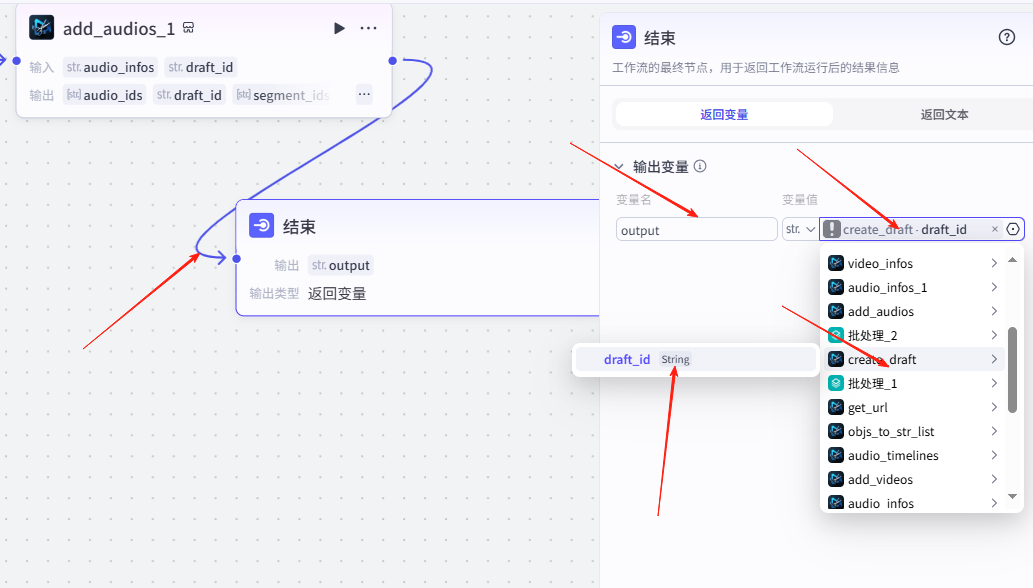The image size is (1033, 588).
Task: Select draft_id String option
Action: tap(646, 360)
